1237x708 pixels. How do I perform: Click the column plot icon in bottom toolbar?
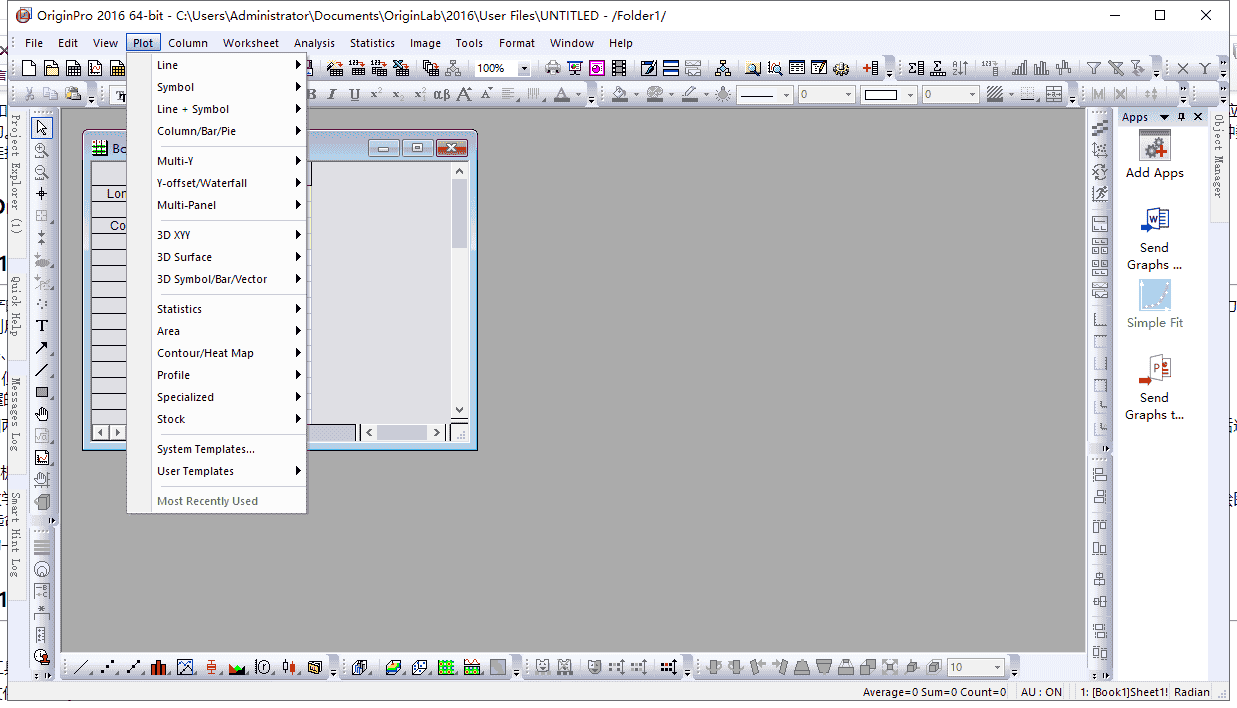click(159, 667)
